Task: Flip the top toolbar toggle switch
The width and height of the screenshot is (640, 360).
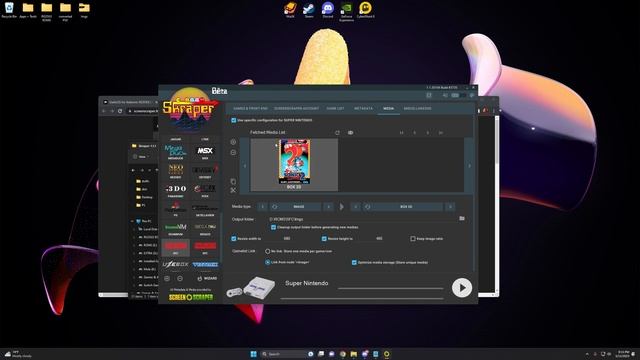Action: click(458, 95)
